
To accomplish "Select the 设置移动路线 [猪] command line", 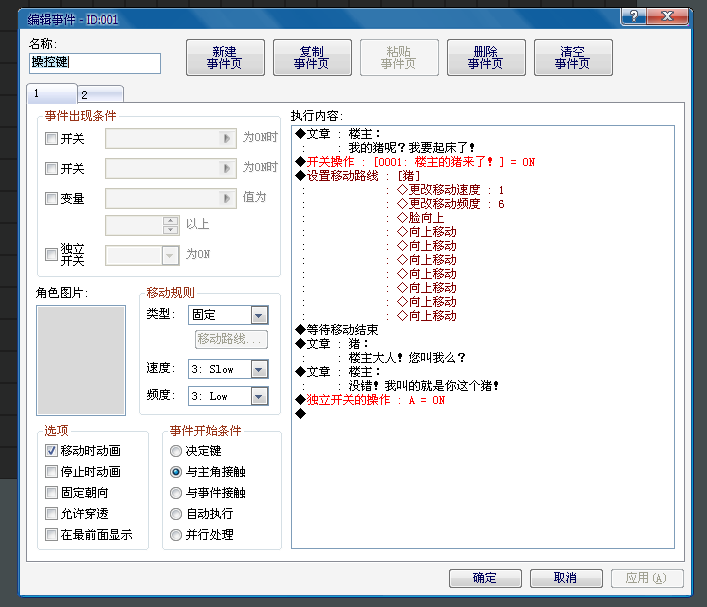I will pos(358,176).
